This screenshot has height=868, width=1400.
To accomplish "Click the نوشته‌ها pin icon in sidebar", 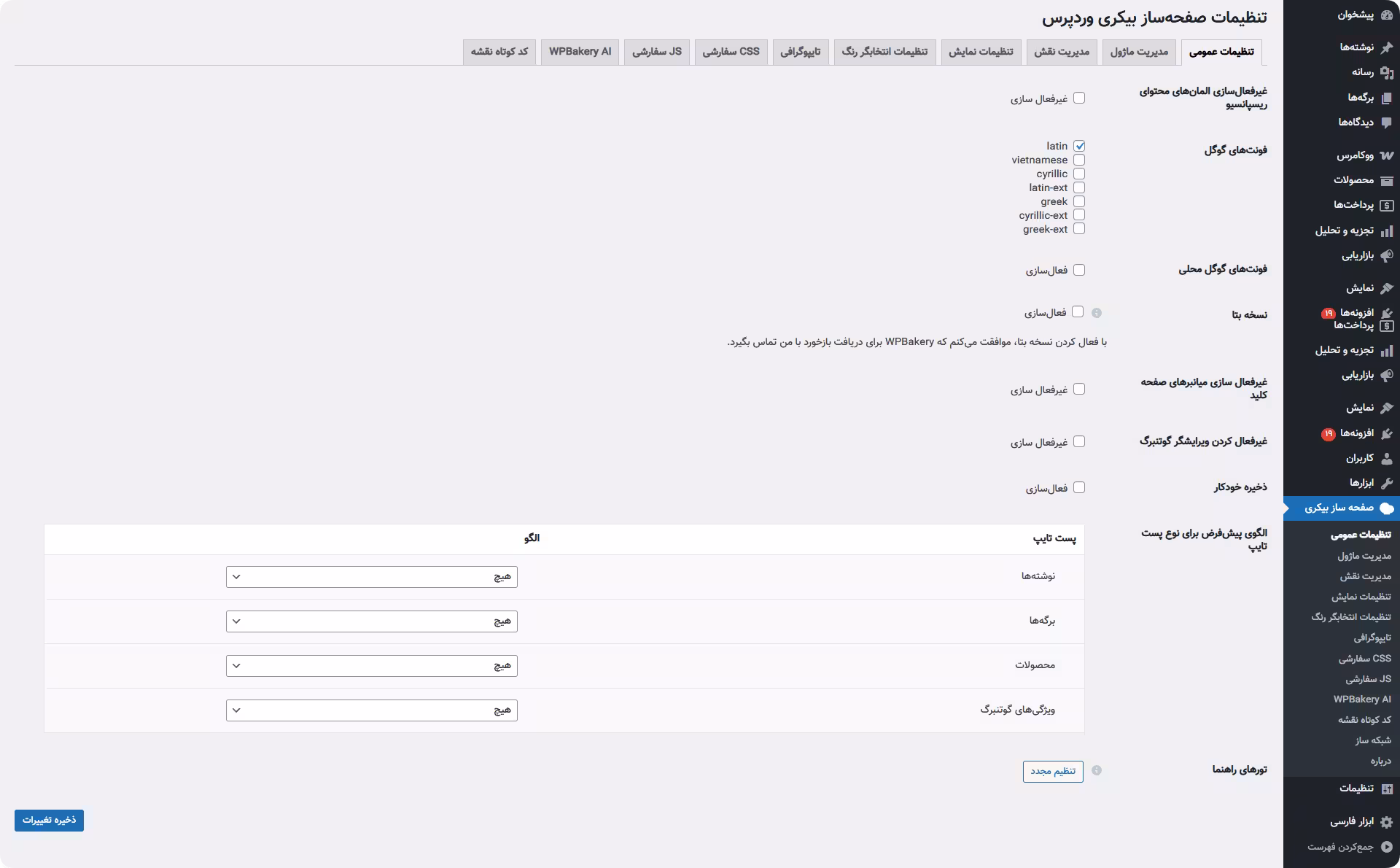I will (x=1386, y=47).
